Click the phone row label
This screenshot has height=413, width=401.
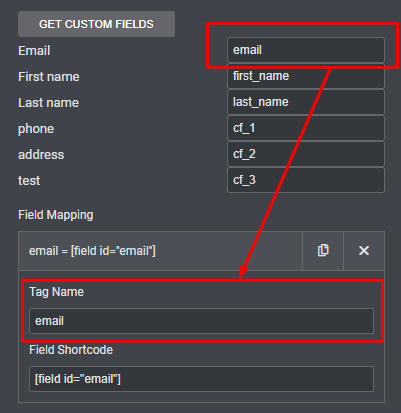pos(36,129)
